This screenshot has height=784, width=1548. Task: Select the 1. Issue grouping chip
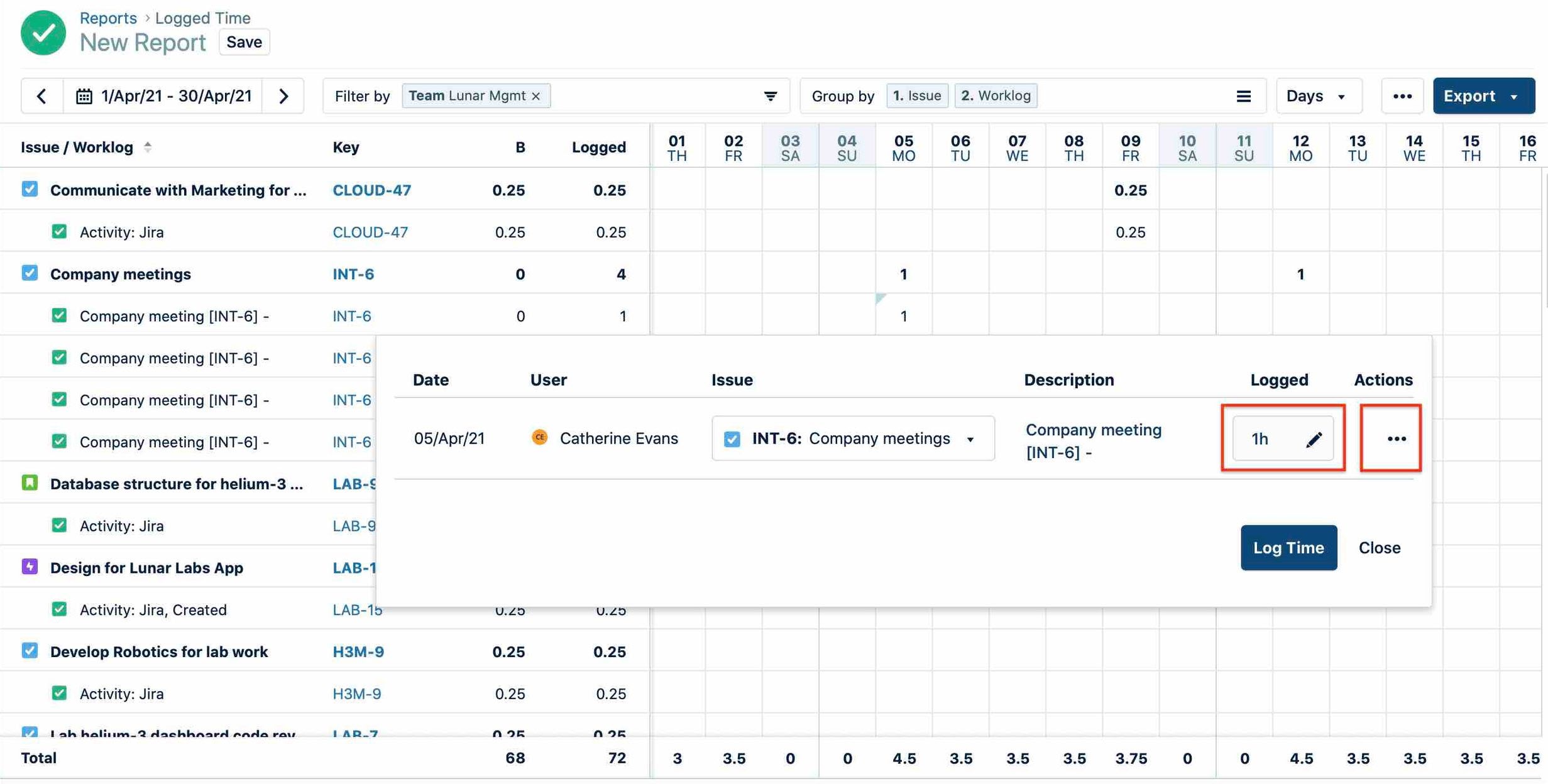(917, 95)
